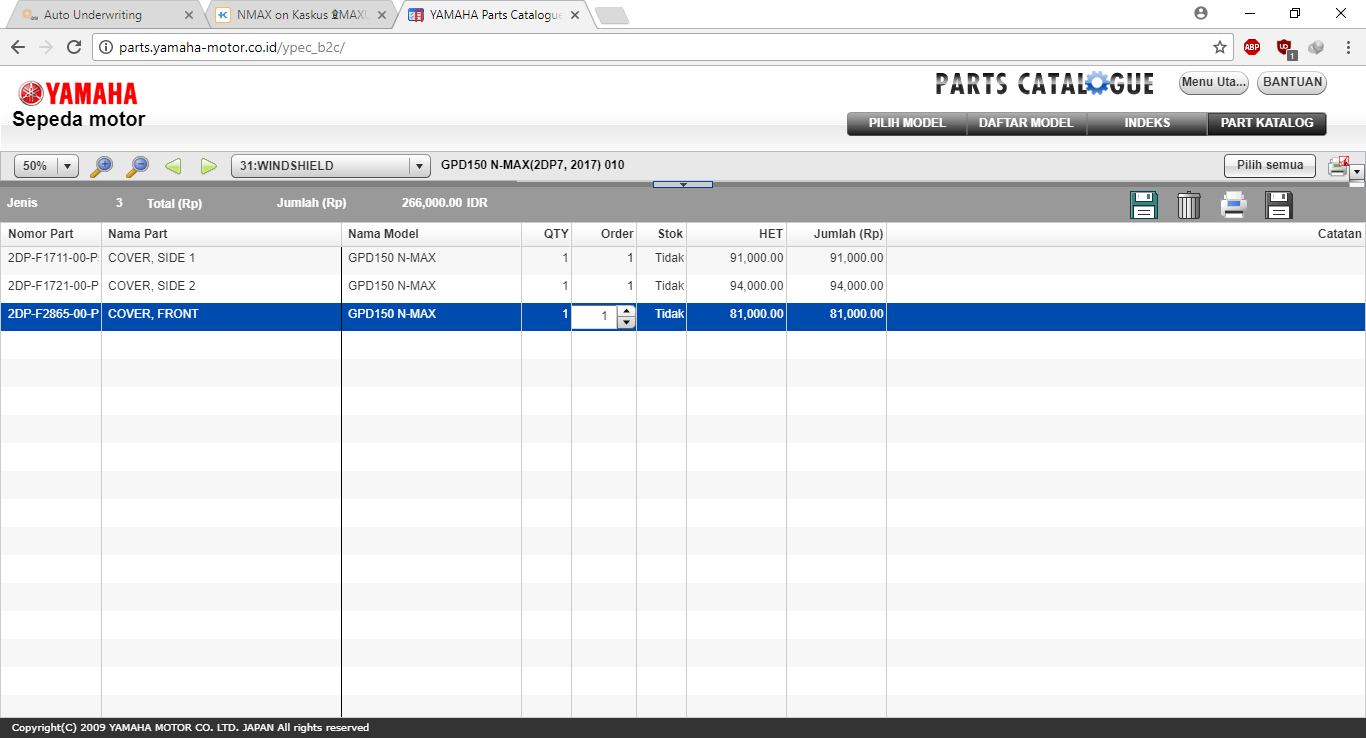Click the Yamaha logo

tap(78, 94)
